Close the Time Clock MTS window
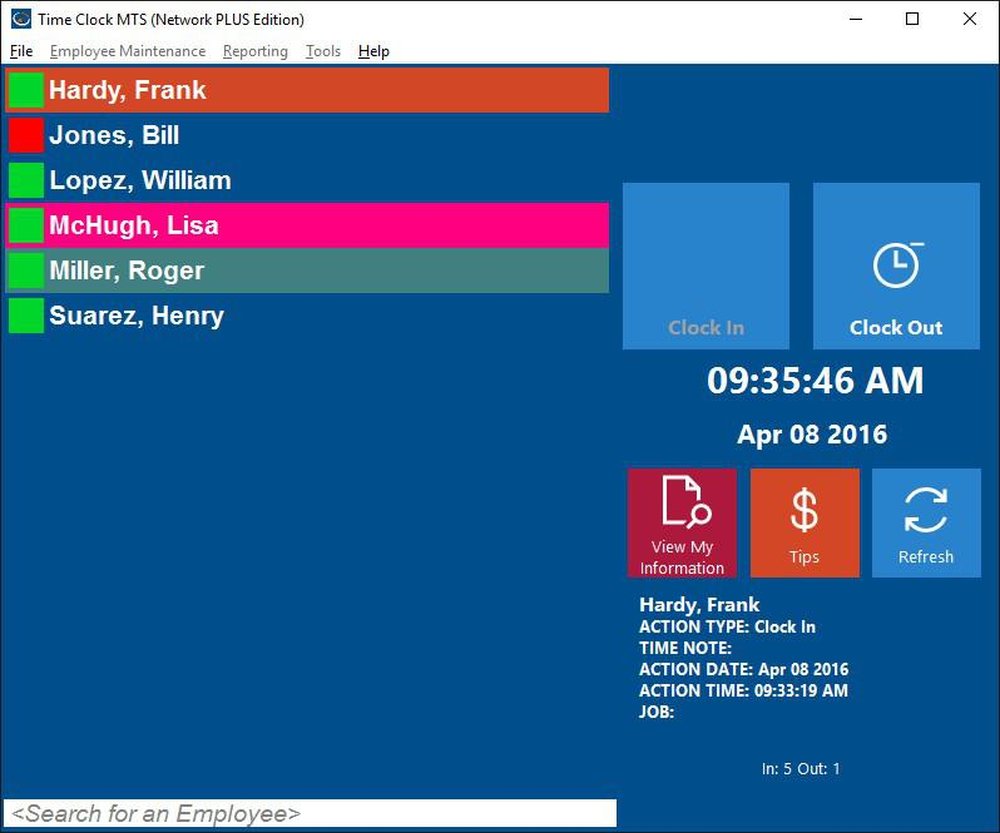The width and height of the screenshot is (1000, 833). [969, 18]
